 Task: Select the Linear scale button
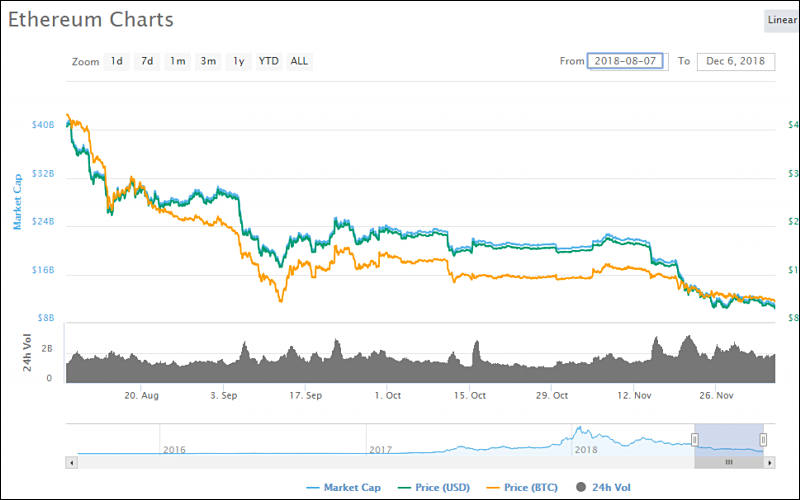coord(781,20)
